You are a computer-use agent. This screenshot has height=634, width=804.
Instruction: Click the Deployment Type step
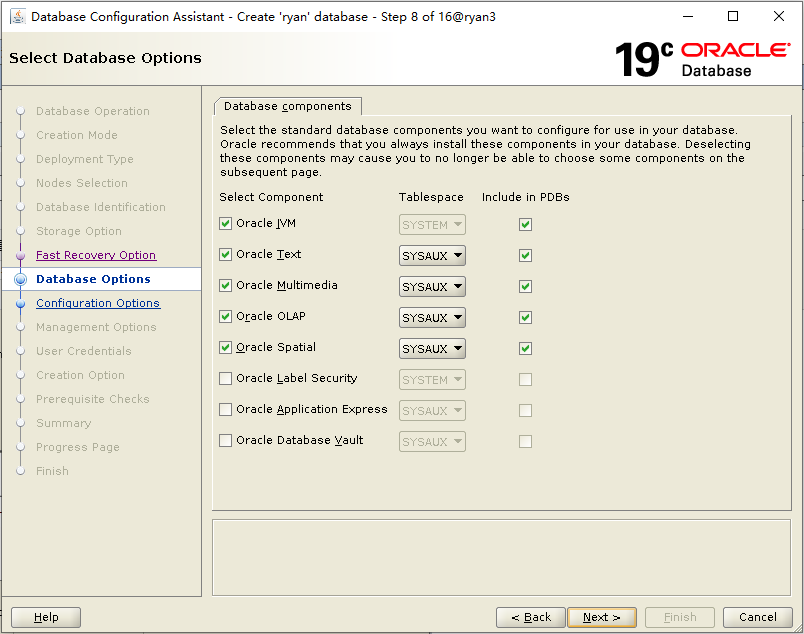pos(85,159)
